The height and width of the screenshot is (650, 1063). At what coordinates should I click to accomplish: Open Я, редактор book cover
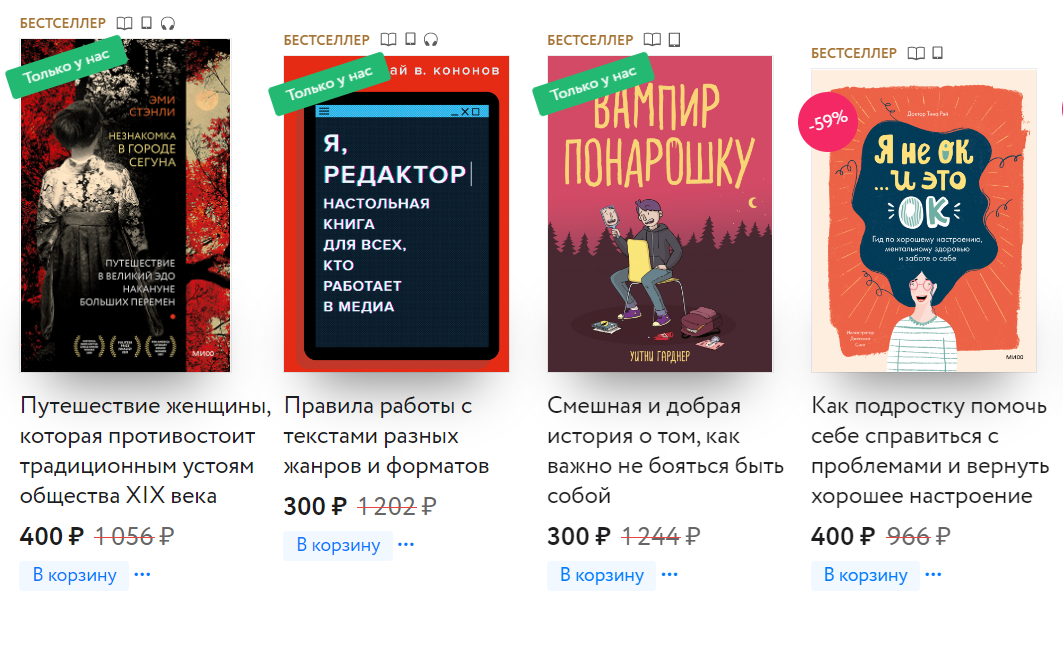(x=397, y=214)
